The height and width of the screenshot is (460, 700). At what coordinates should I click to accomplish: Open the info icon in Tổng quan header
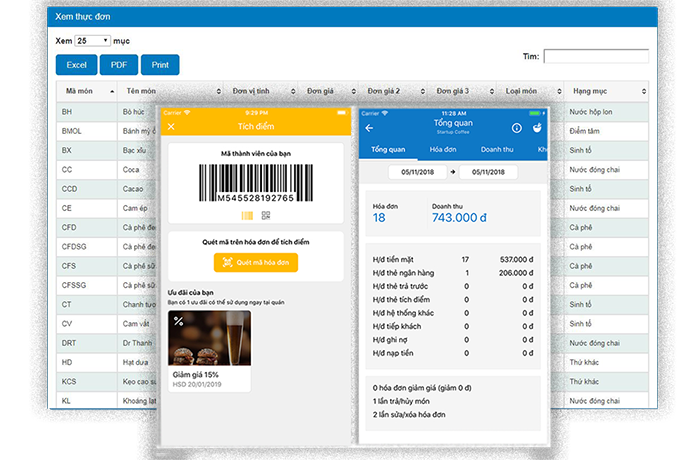pyautogui.click(x=516, y=128)
